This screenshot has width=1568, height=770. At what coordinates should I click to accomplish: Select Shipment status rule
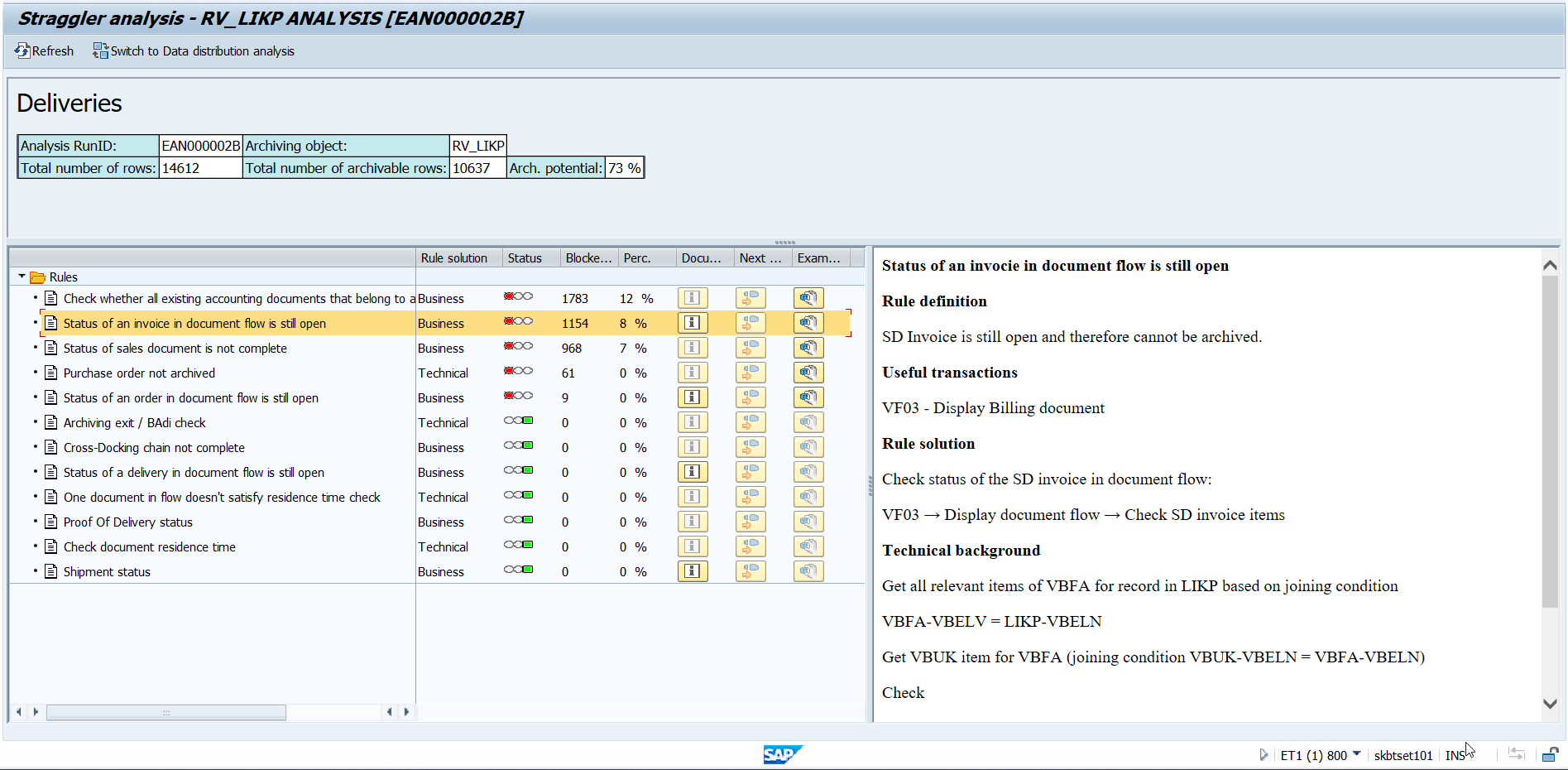tap(107, 571)
